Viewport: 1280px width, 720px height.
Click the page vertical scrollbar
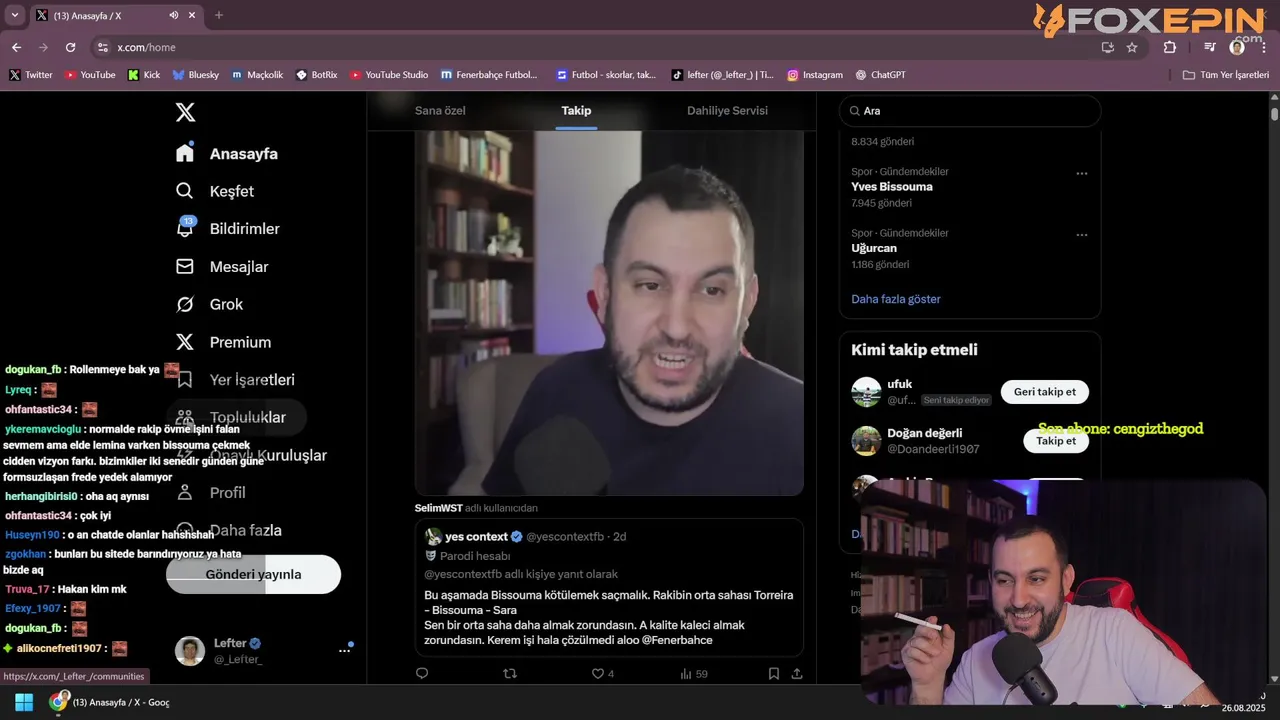tap(1274, 112)
